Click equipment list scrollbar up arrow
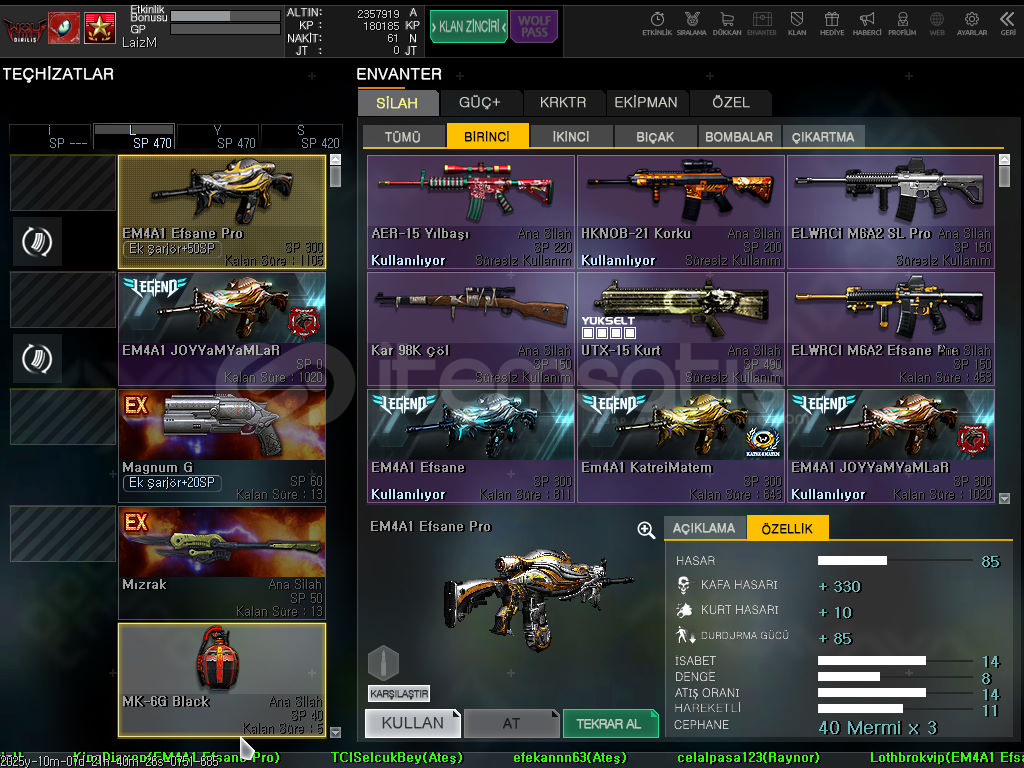Screen dimensions: 1024x768 pos(336,159)
